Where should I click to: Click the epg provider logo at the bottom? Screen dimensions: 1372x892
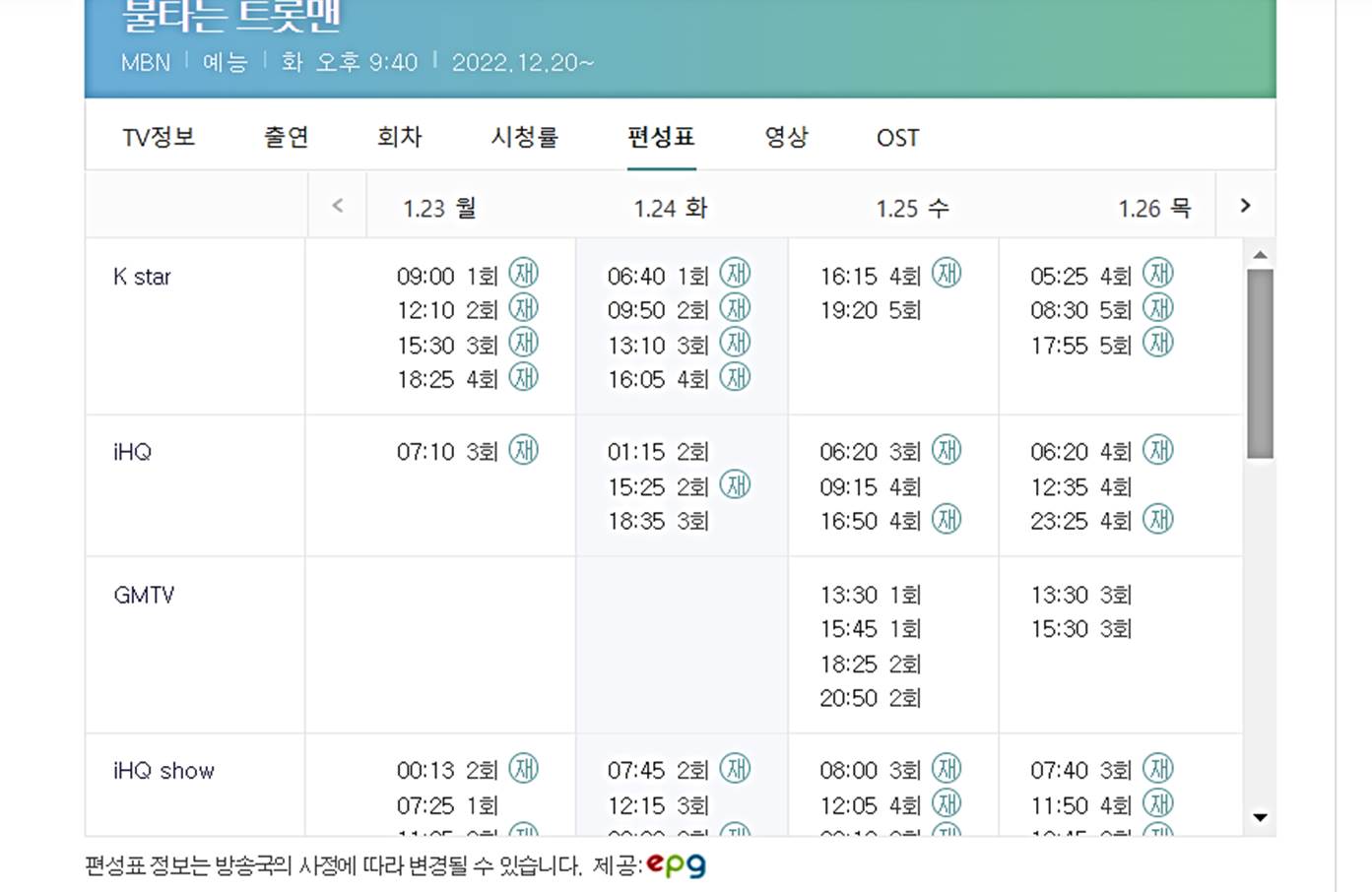pyautogui.click(x=678, y=864)
